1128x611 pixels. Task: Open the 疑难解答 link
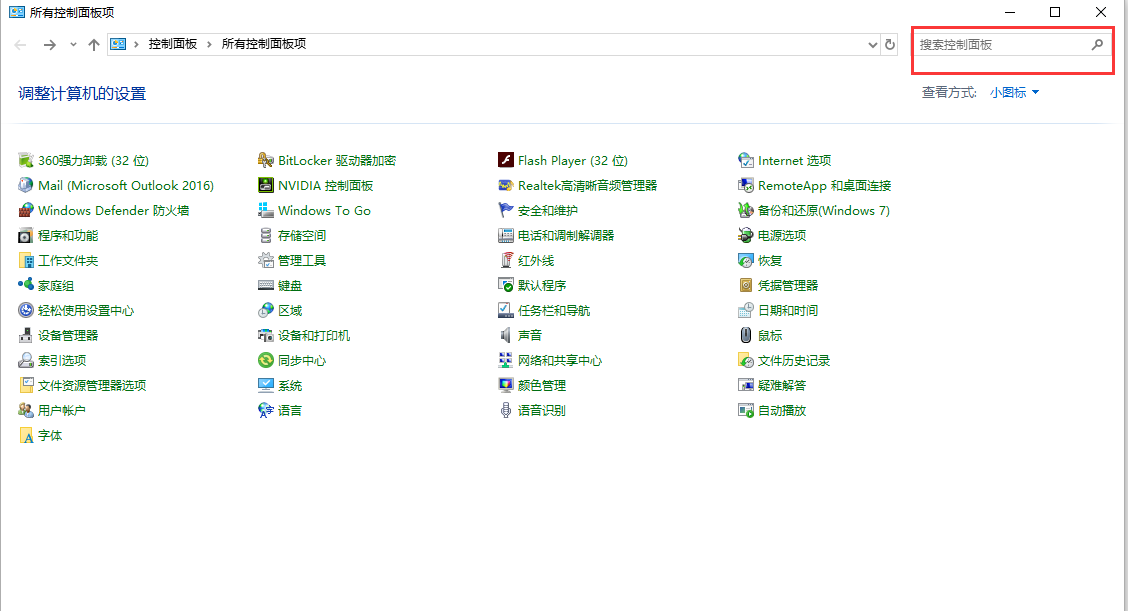[x=782, y=386]
